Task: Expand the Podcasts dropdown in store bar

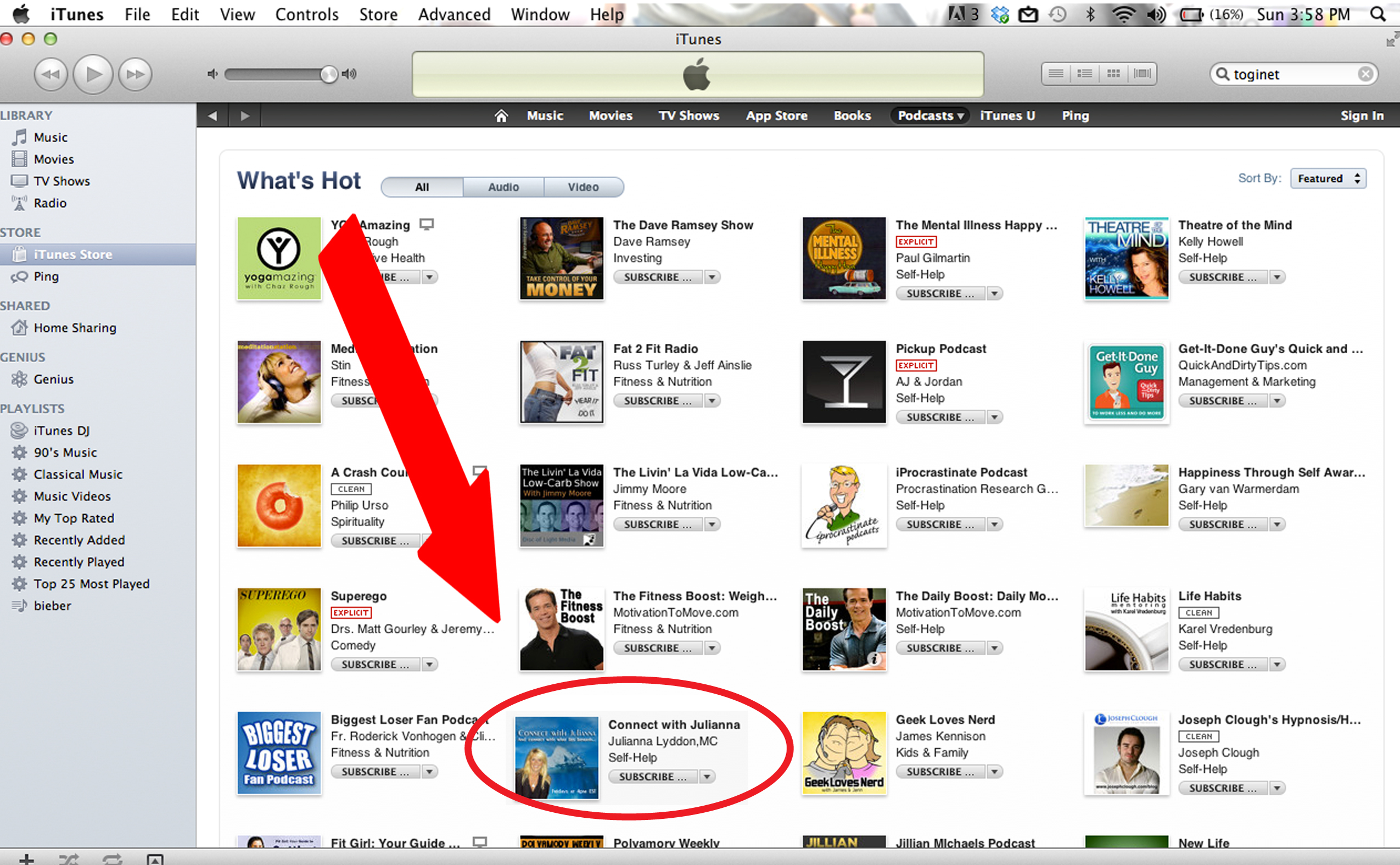Action: [931, 116]
